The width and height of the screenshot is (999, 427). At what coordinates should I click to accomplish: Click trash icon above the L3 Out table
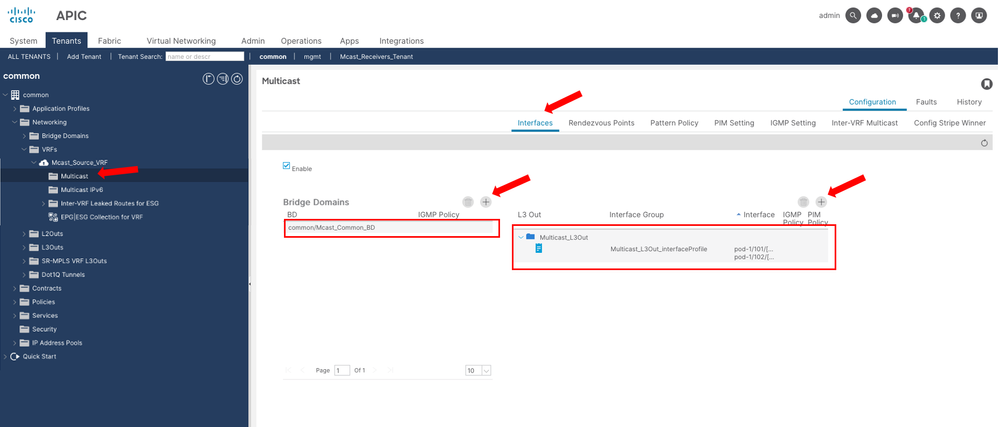[804, 202]
